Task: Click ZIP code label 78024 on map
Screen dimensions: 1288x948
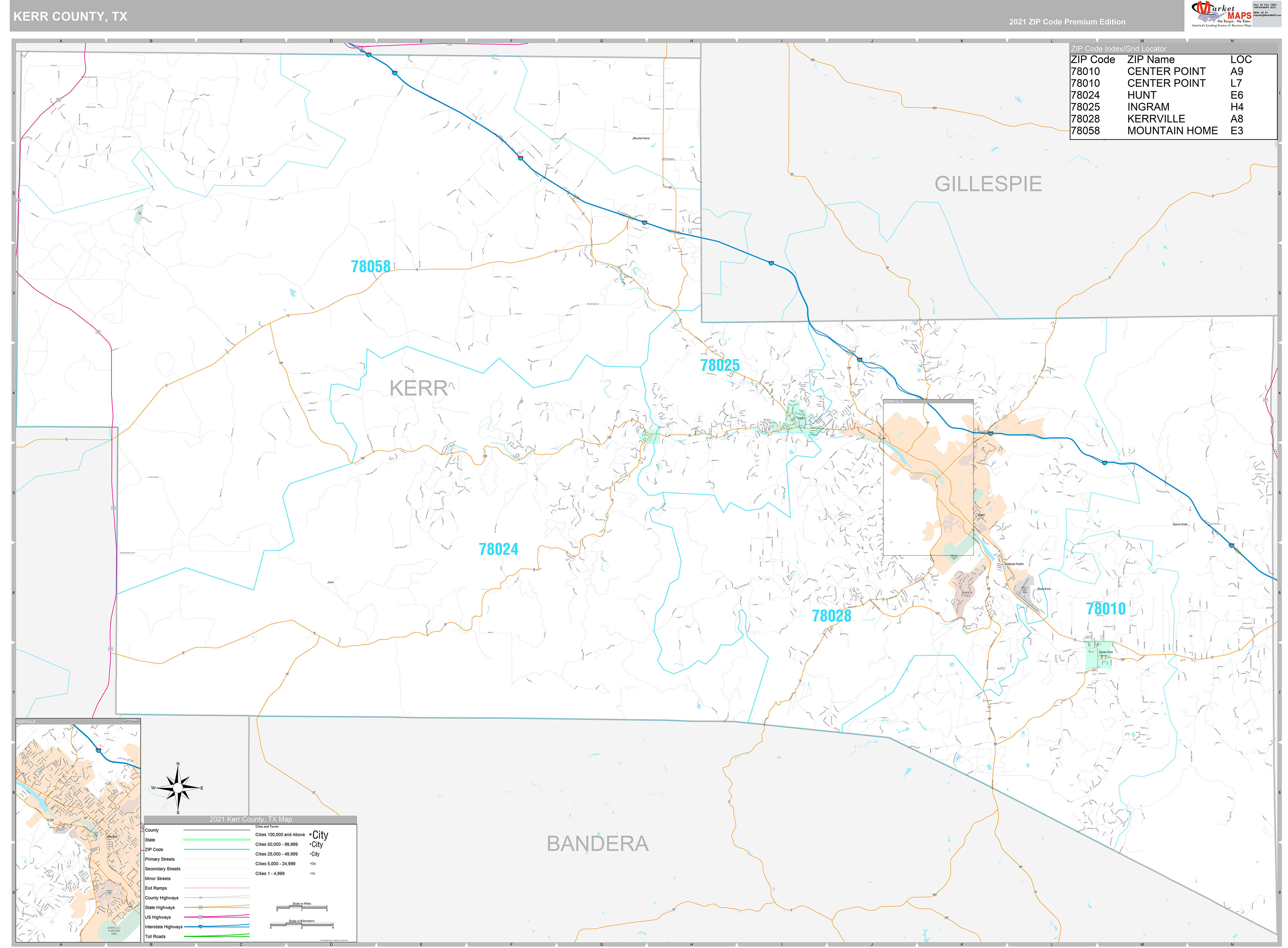Action: click(498, 549)
